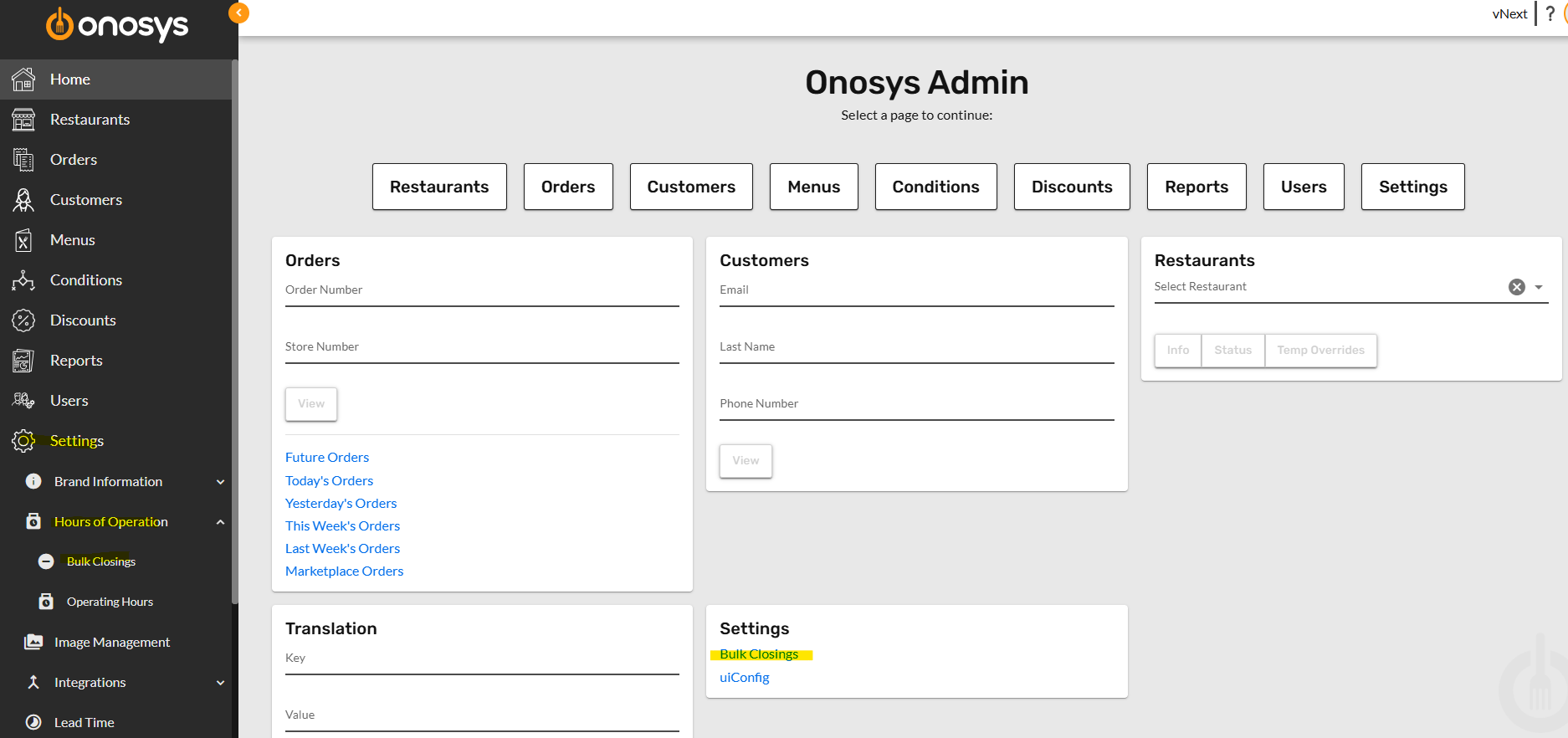Click the Menus page button

[x=814, y=187]
